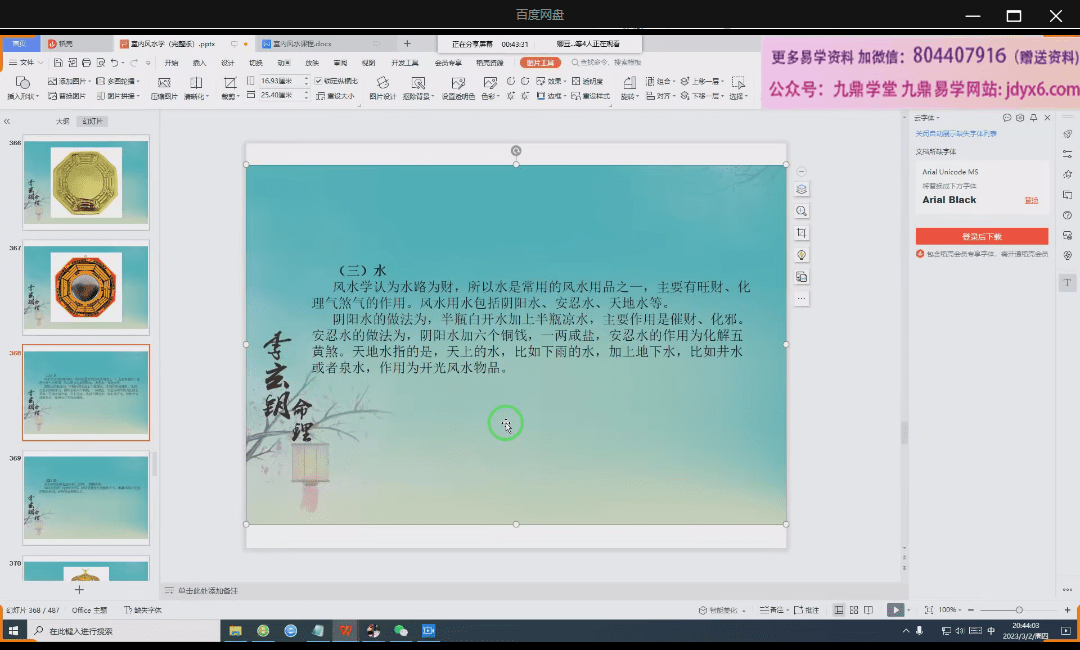This screenshot has width=1080, height=650.
Task: Click the zoom magnifier in floating toolbar
Action: (x=802, y=211)
